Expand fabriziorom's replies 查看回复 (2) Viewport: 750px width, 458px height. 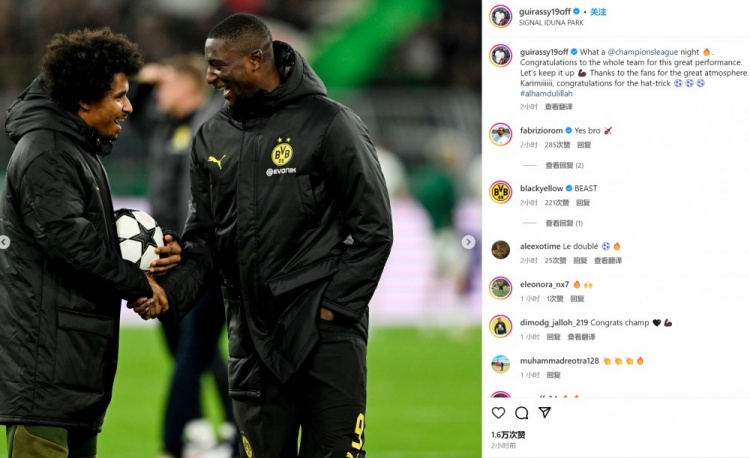click(564, 165)
